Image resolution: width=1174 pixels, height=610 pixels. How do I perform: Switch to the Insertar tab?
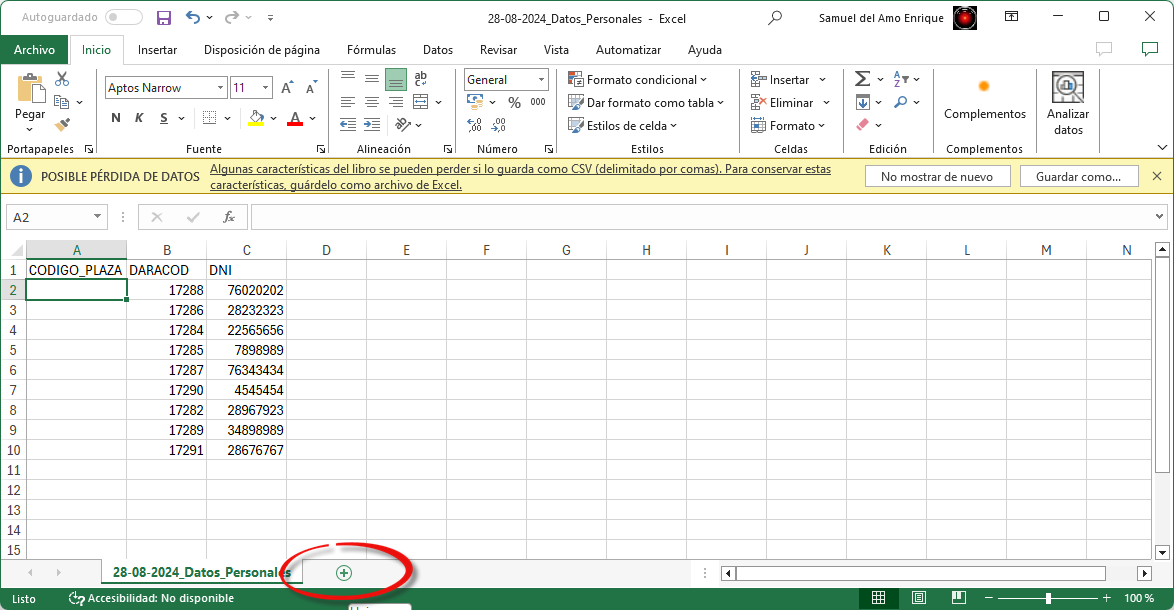(x=157, y=49)
